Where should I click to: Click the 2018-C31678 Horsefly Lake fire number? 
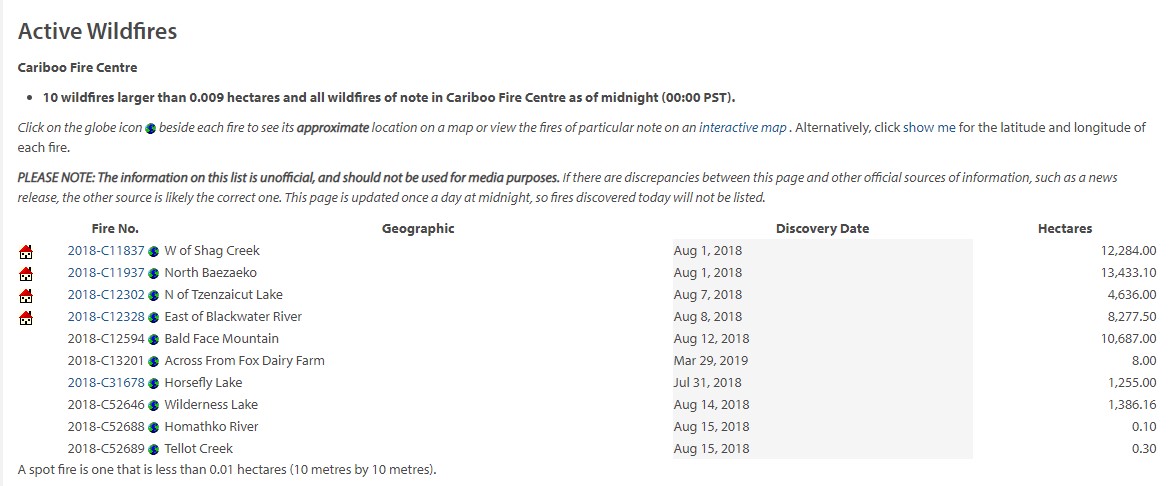click(x=105, y=383)
